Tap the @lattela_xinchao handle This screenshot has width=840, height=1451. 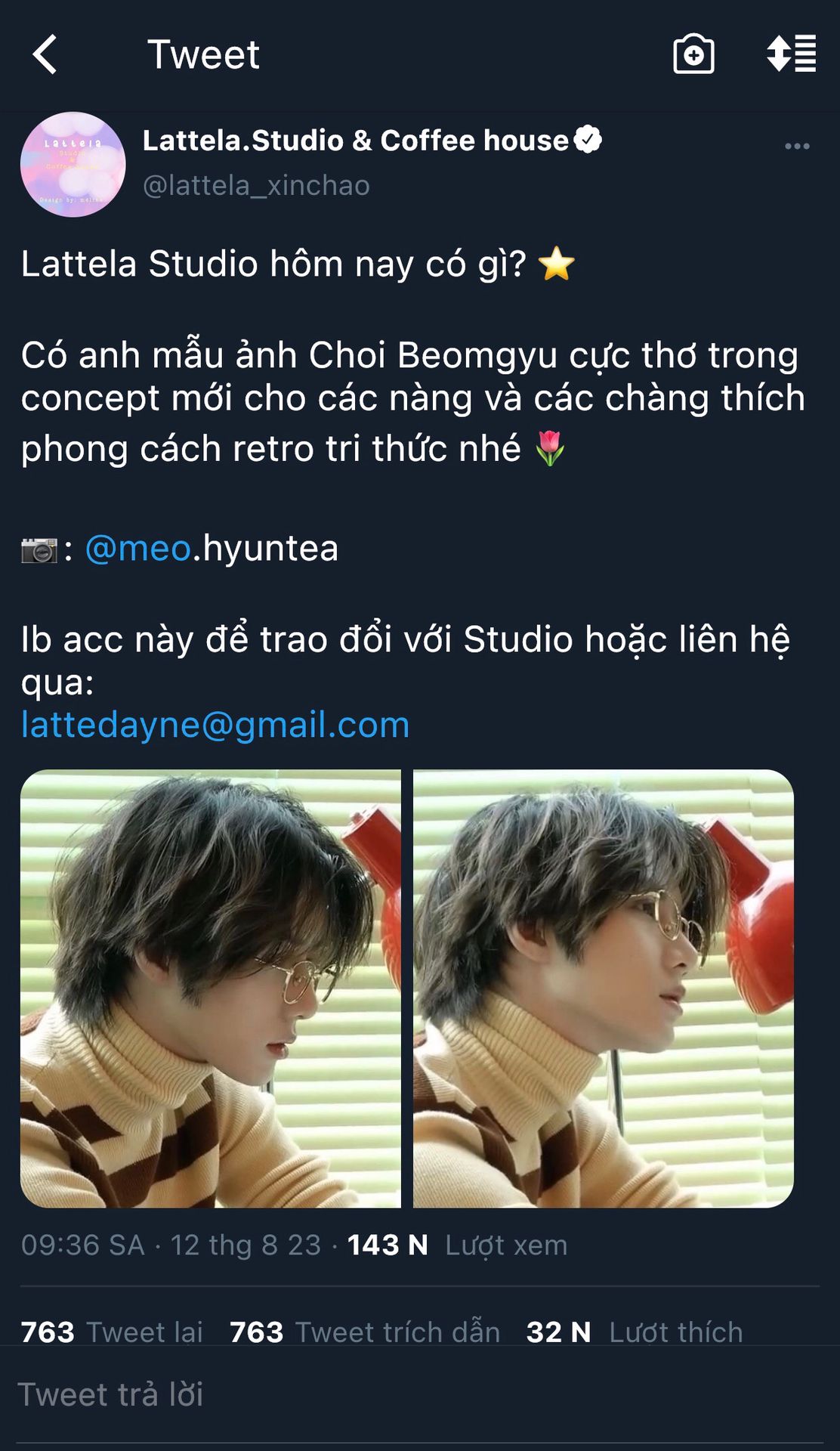[256, 185]
